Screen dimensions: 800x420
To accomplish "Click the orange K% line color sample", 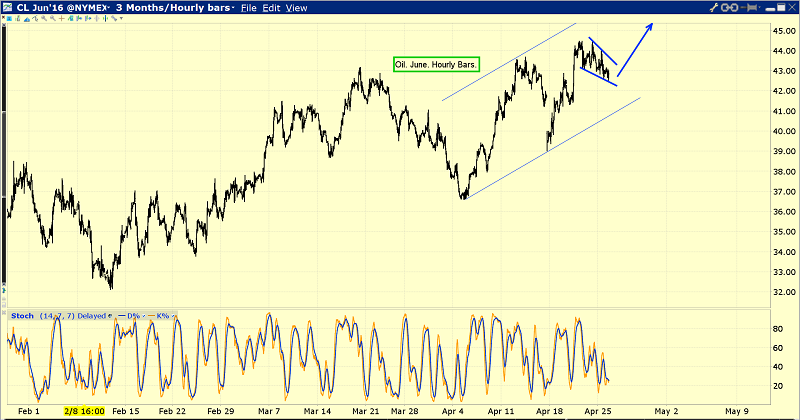I will tap(151, 316).
